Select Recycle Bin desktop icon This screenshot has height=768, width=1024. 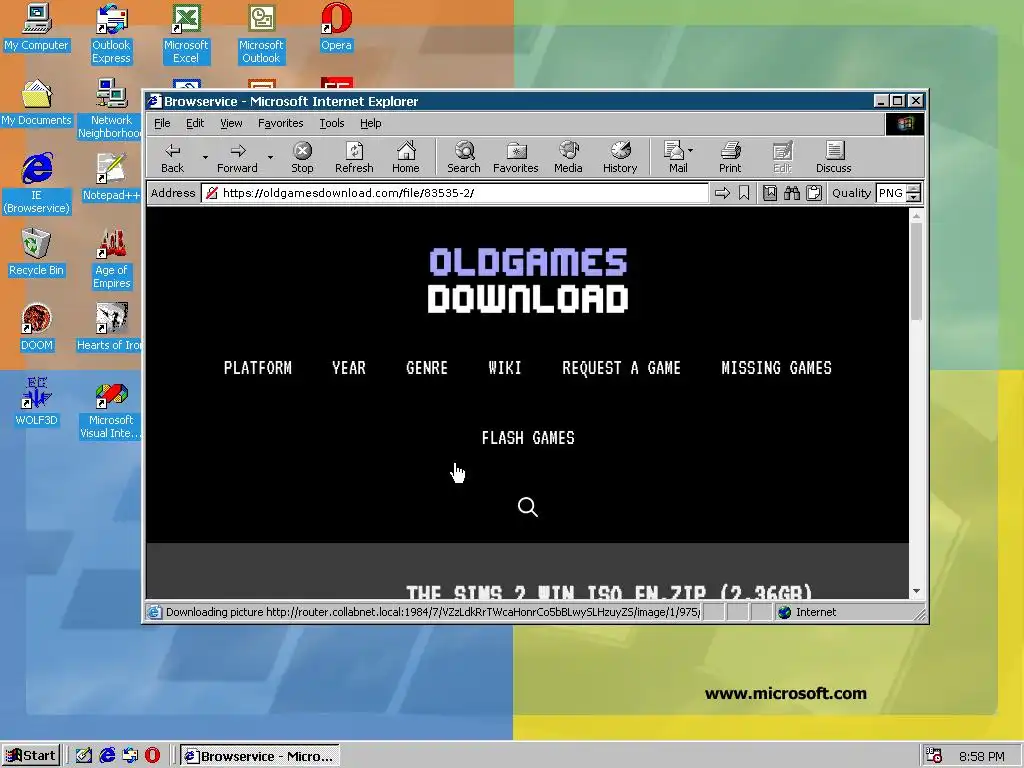point(37,252)
